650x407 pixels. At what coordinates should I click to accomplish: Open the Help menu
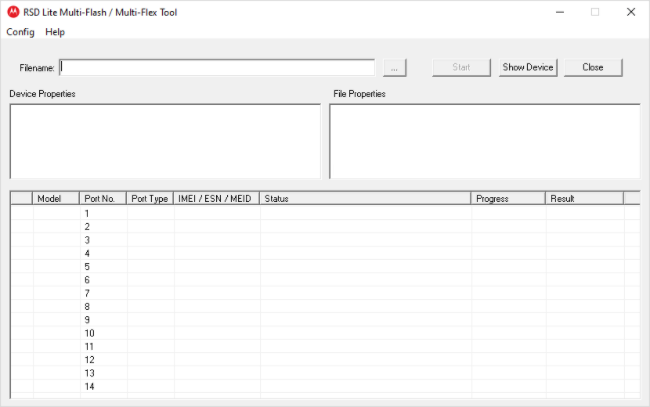point(55,32)
